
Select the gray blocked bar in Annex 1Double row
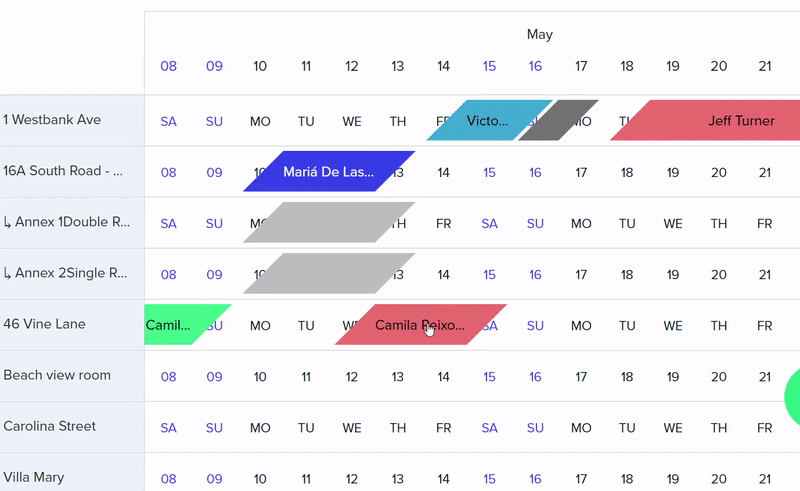click(329, 223)
